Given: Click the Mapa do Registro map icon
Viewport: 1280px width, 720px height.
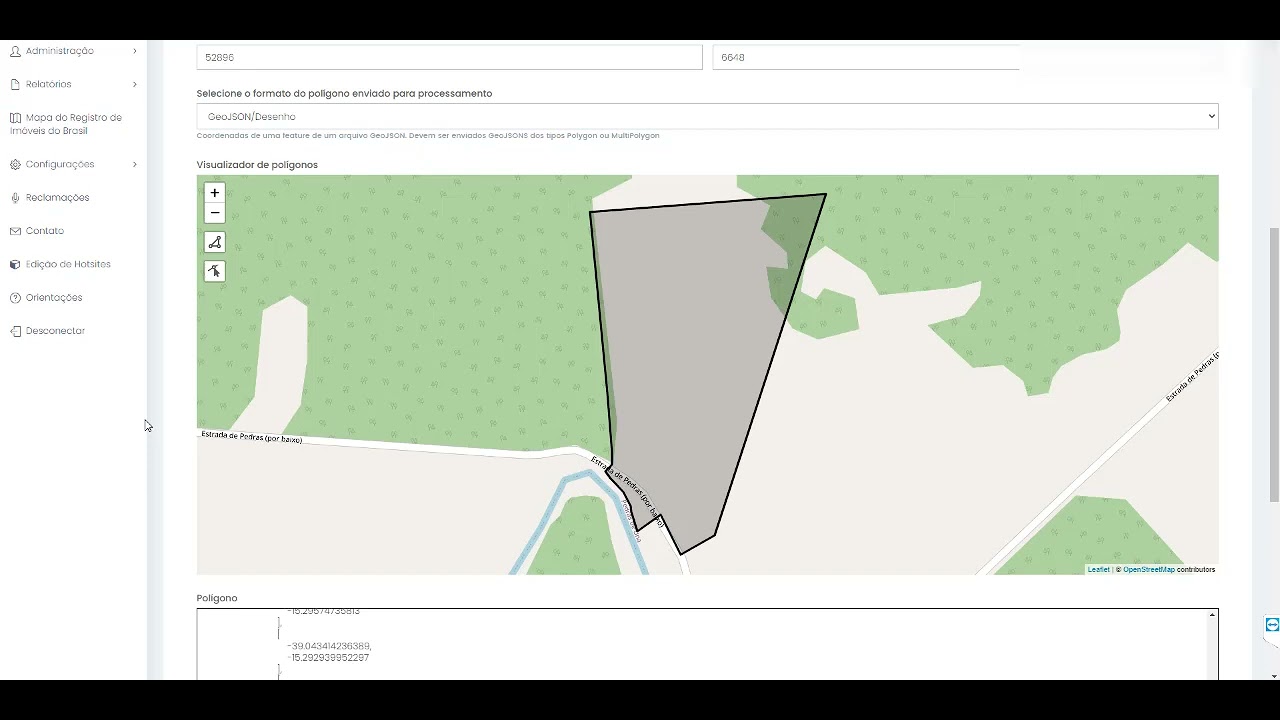Looking at the screenshot, I should coord(15,118).
